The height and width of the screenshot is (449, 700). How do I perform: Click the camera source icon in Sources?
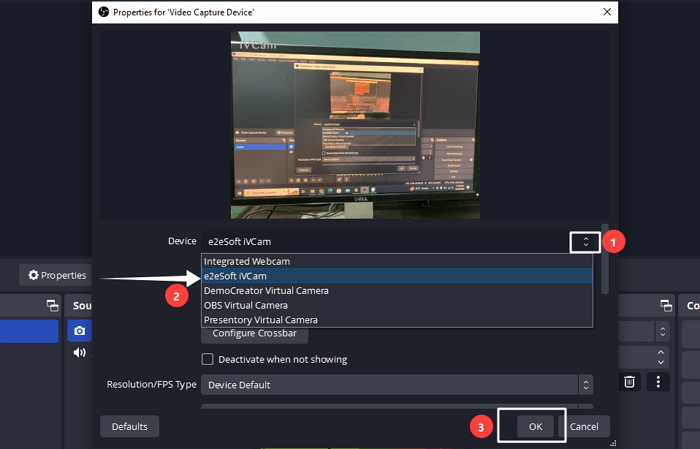(79, 331)
